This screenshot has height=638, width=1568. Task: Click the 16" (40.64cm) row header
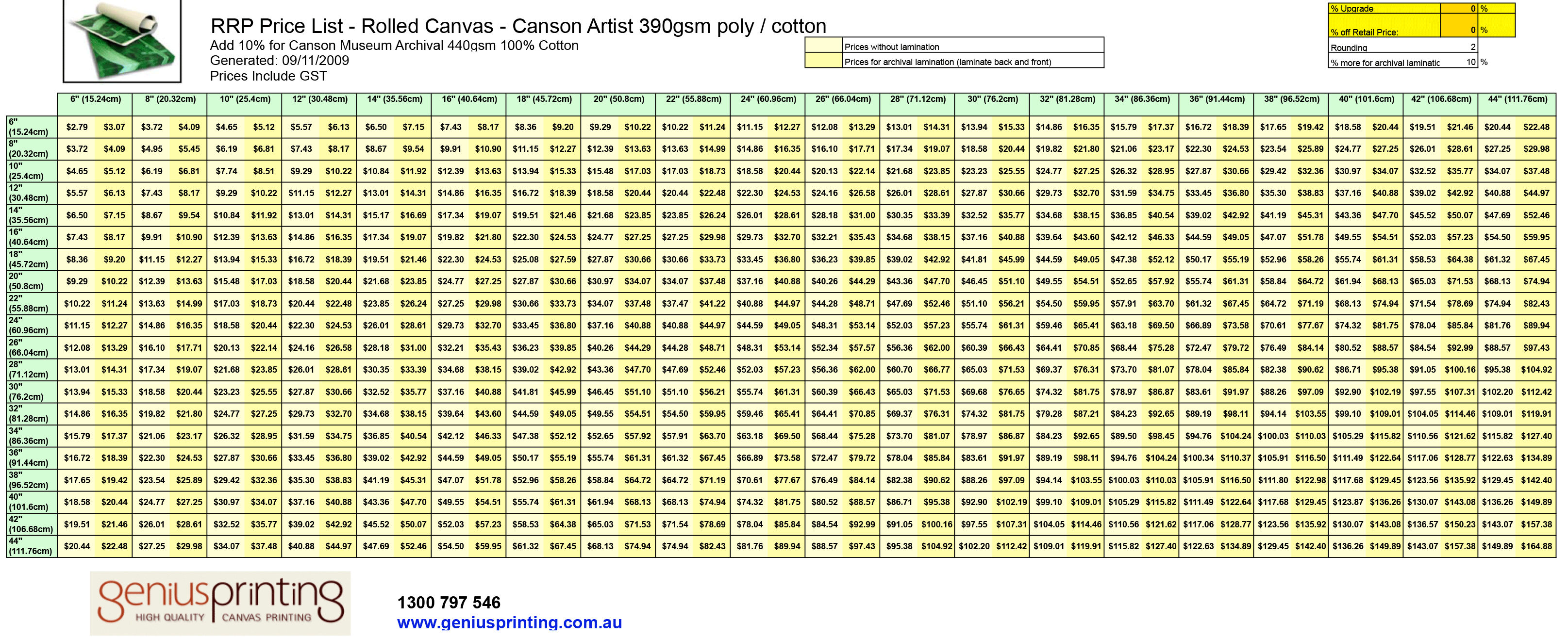pos(31,237)
